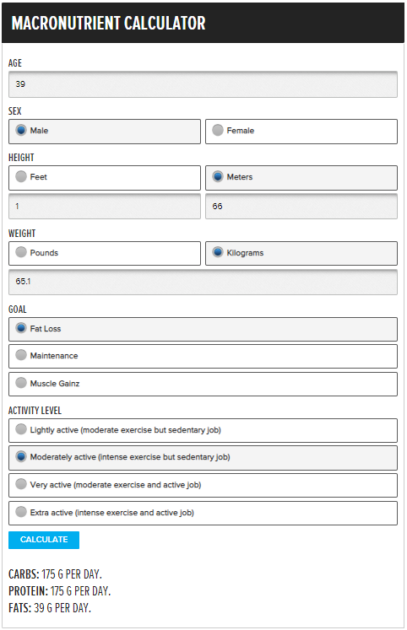Select the Muscle Gainz goal

click(x=203, y=384)
